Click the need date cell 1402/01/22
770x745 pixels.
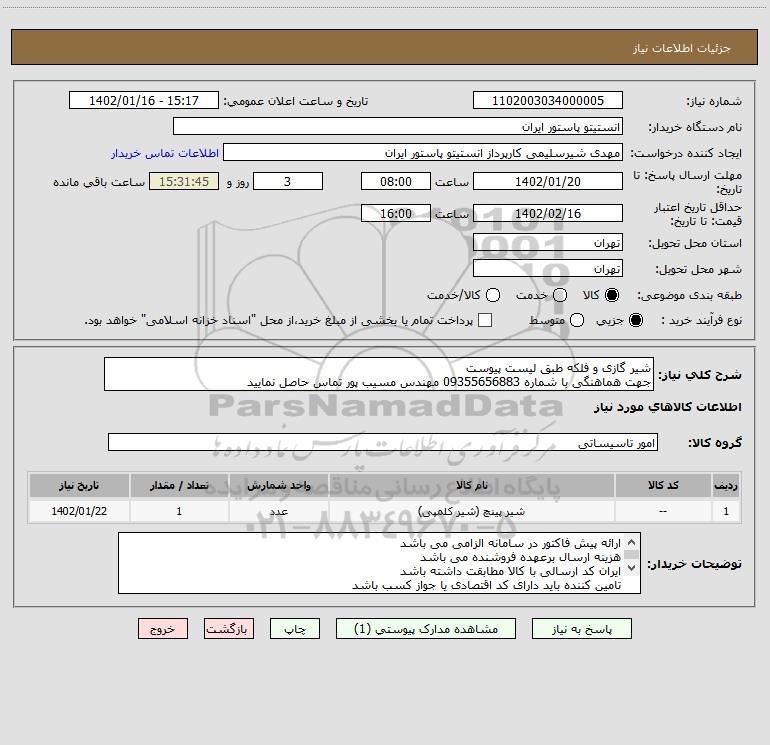tap(79, 511)
